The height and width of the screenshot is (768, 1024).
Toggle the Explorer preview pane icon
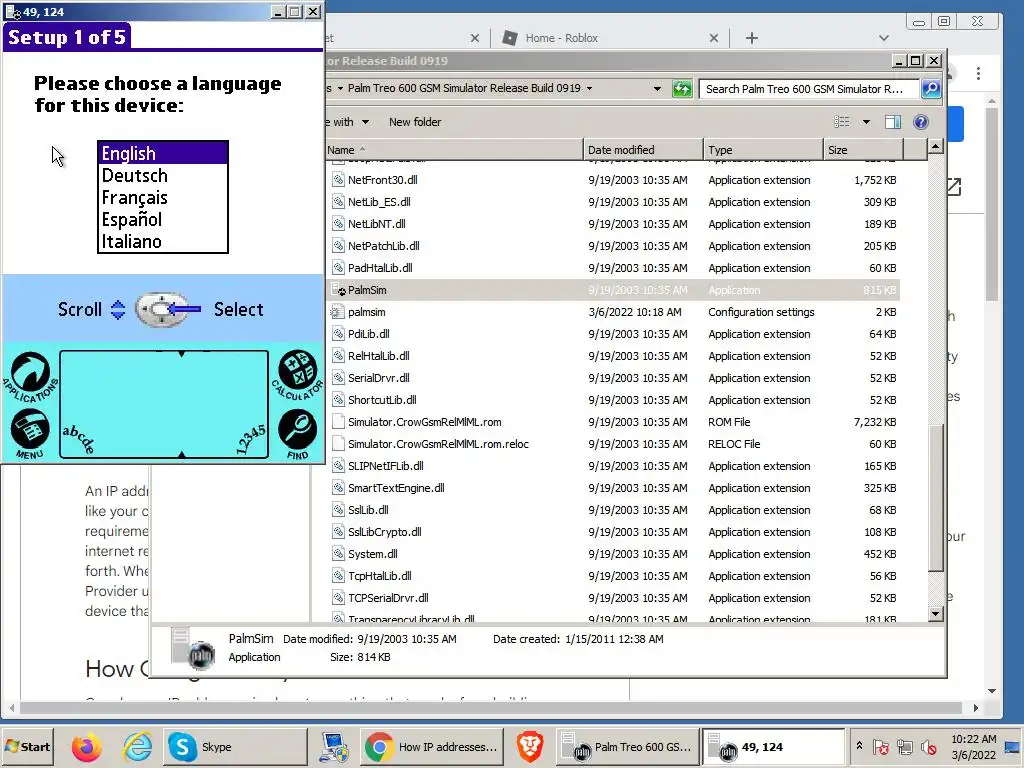(x=892, y=122)
